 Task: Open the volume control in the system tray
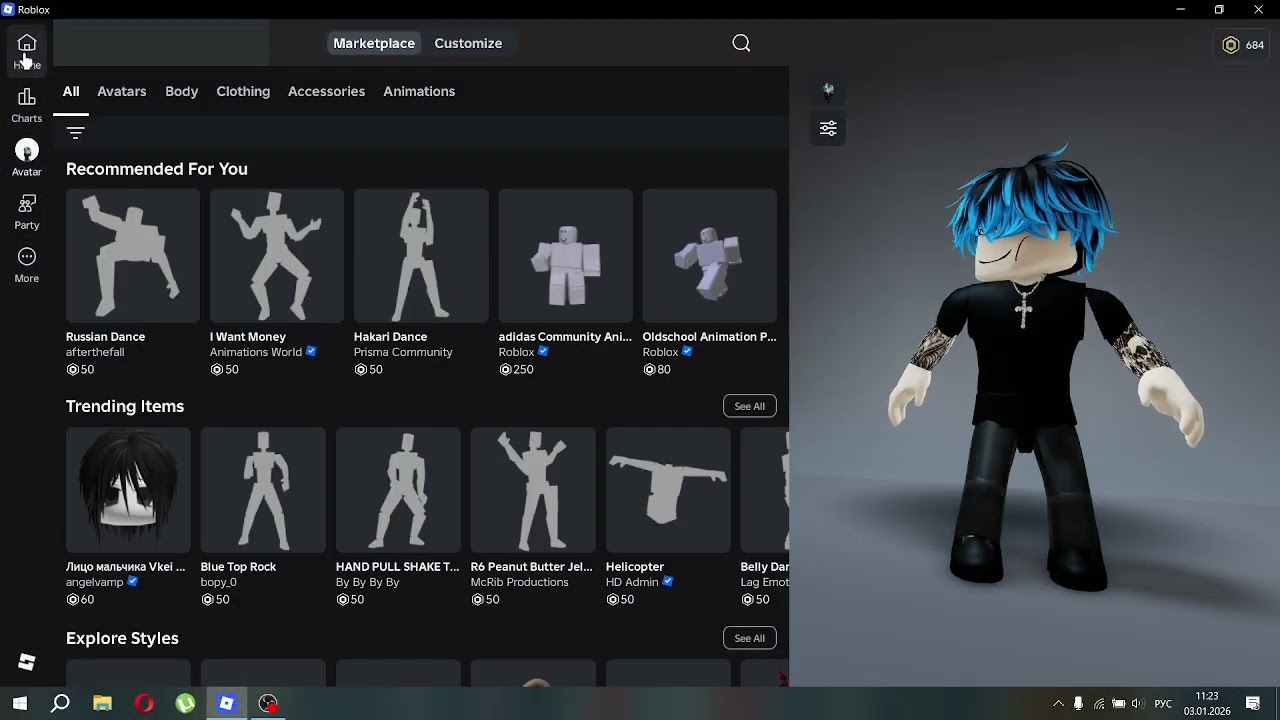coord(1137,704)
